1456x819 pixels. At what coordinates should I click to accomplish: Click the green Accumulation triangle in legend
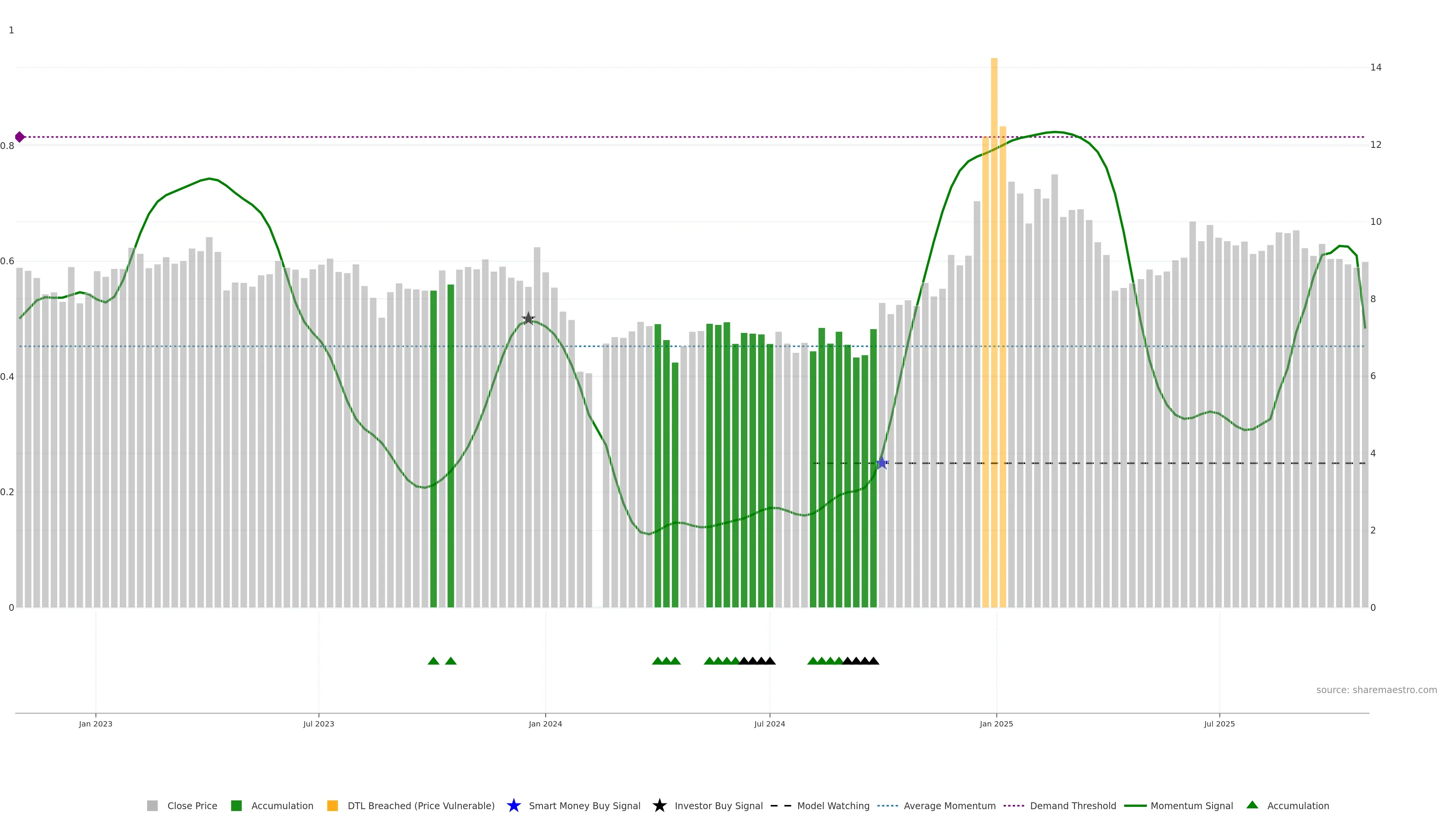1252,805
